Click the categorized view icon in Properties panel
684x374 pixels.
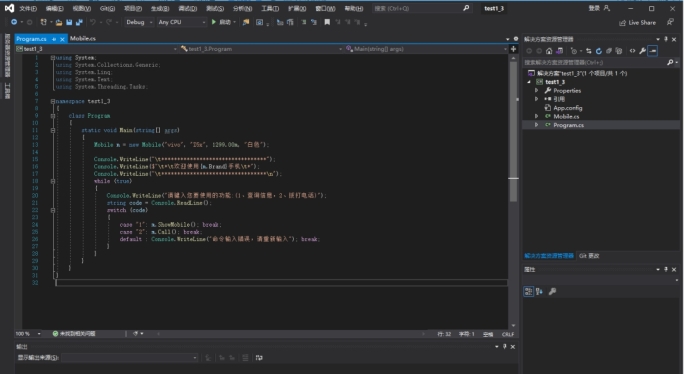(528, 292)
